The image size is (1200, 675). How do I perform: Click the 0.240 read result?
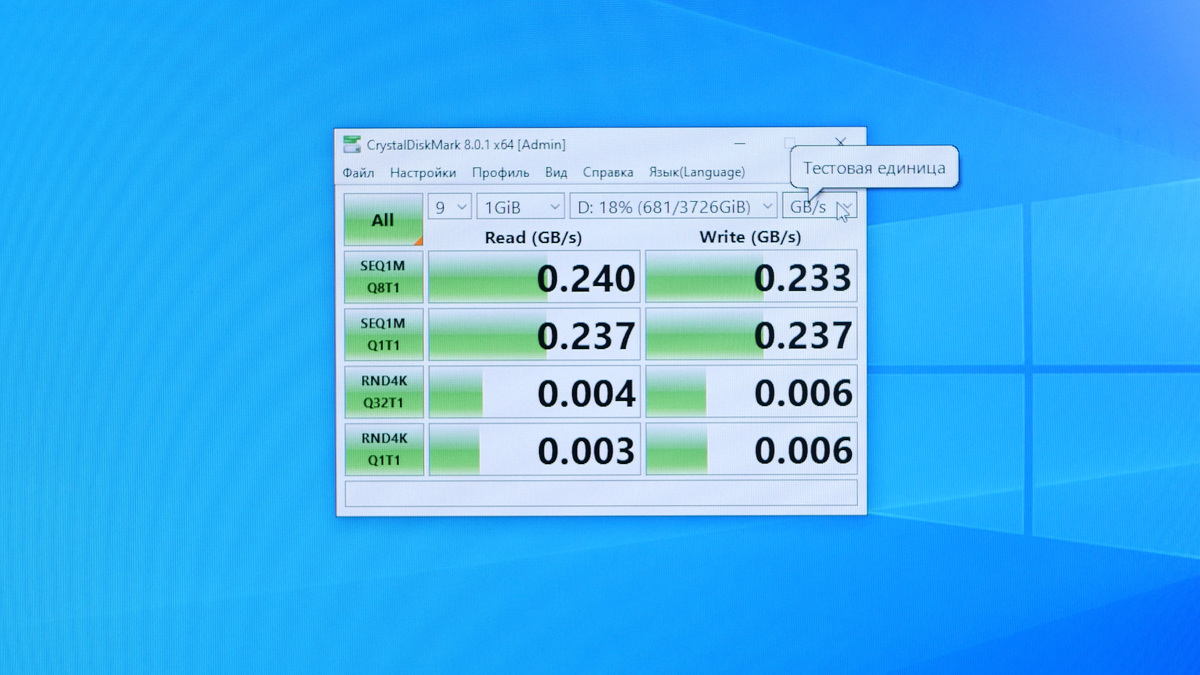click(x=534, y=277)
